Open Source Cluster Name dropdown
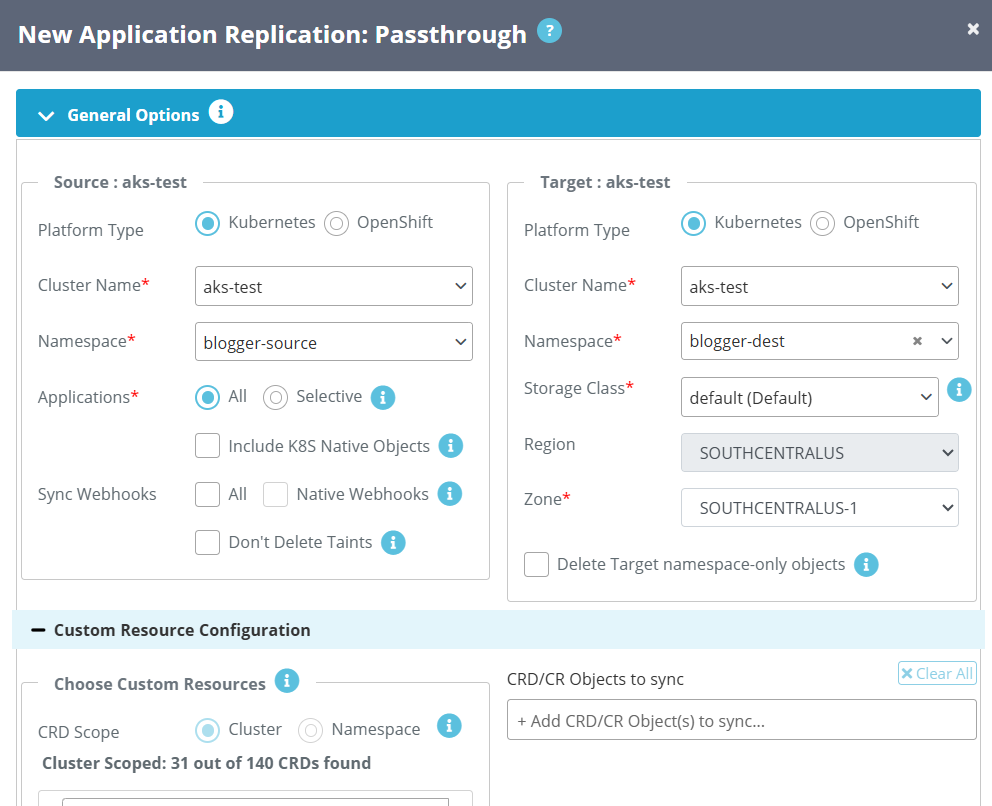This screenshot has height=806, width=992. (x=333, y=286)
